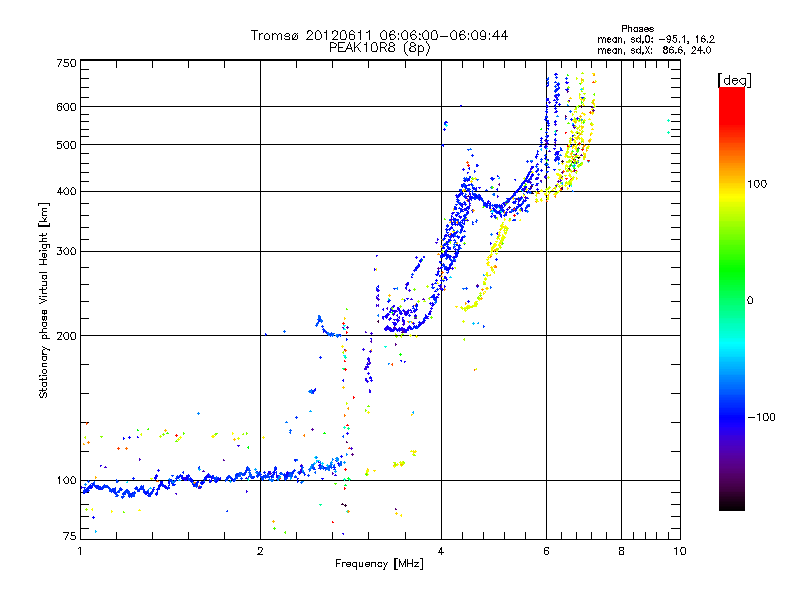
Task: Click the subtitle "PEAK10R8 (8p)"
Action: point(380,48)
